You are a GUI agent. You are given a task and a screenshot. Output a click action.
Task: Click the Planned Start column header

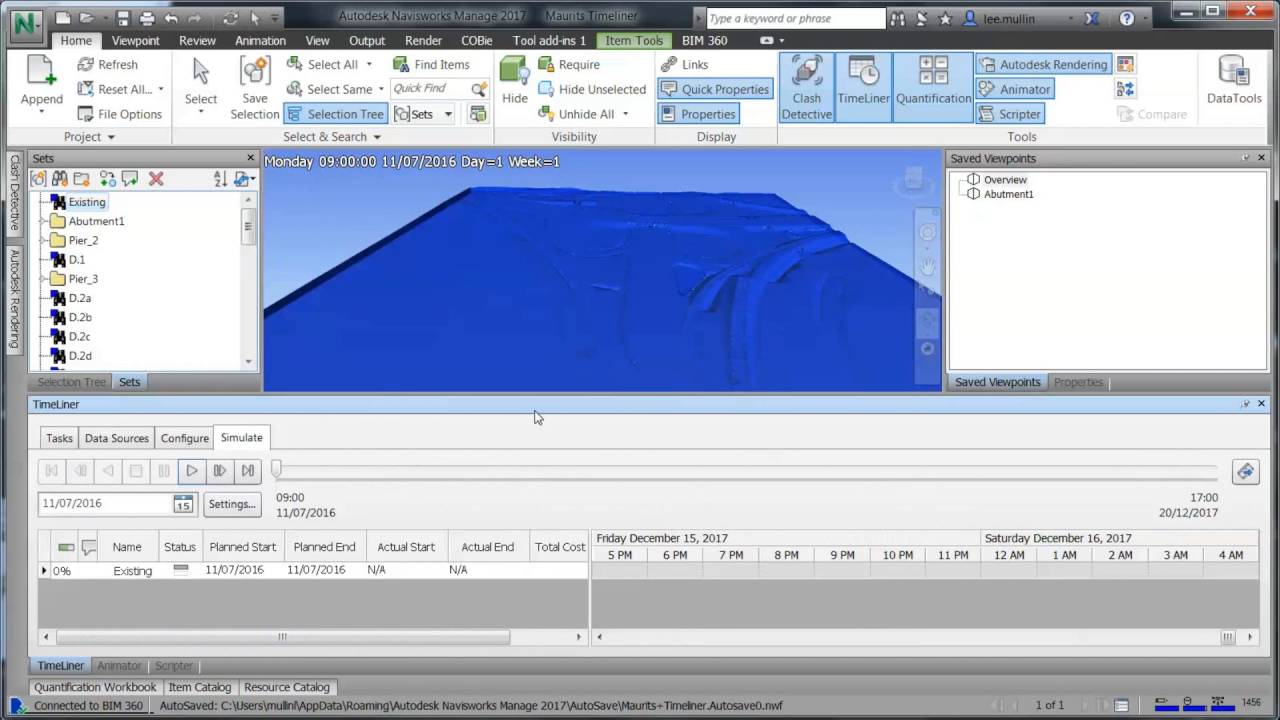[x=243, y=547]
